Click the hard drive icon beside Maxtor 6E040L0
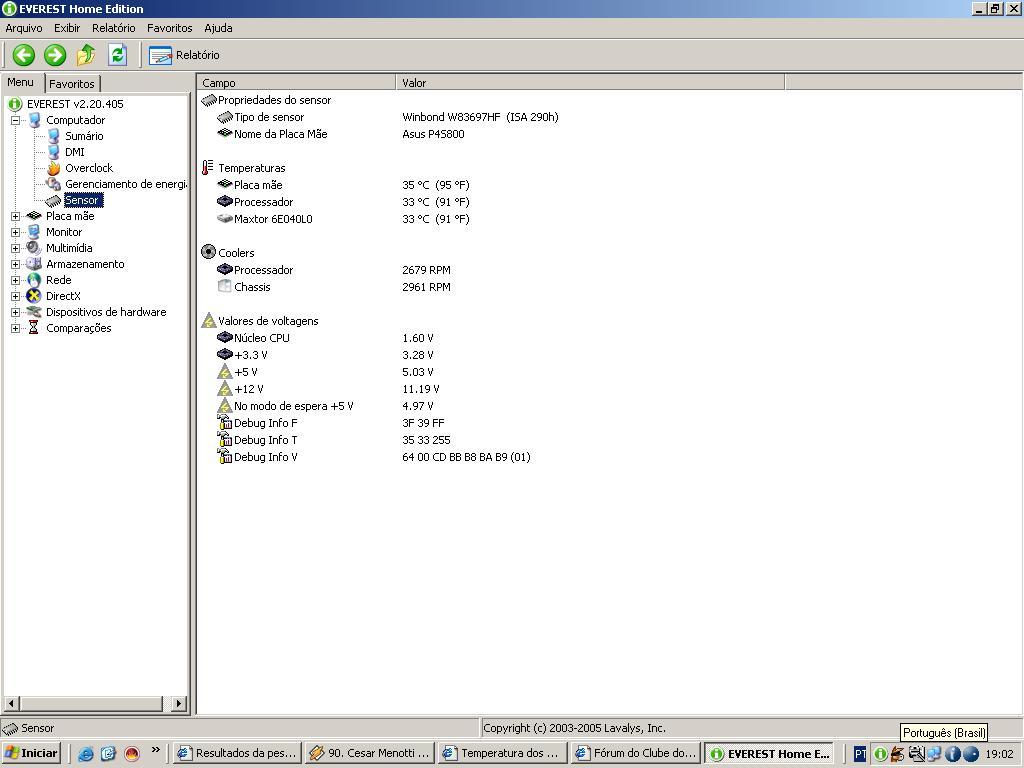Image resolution: width=1024 pixels, height=768 pixels. tap(225, 219)
